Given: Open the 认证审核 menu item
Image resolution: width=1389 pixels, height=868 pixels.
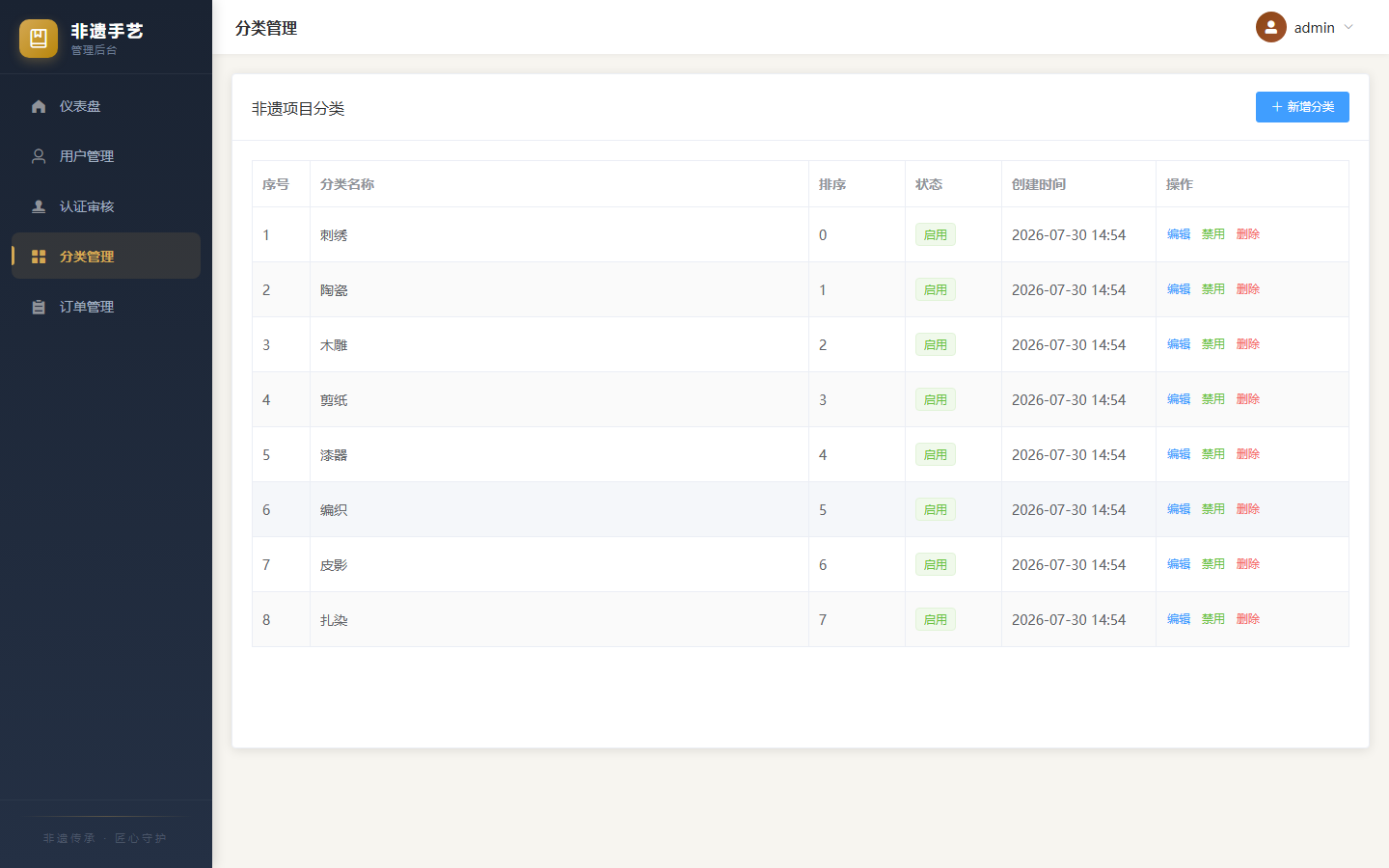Looking at the screenshot, I should click(x=106, y=206).
